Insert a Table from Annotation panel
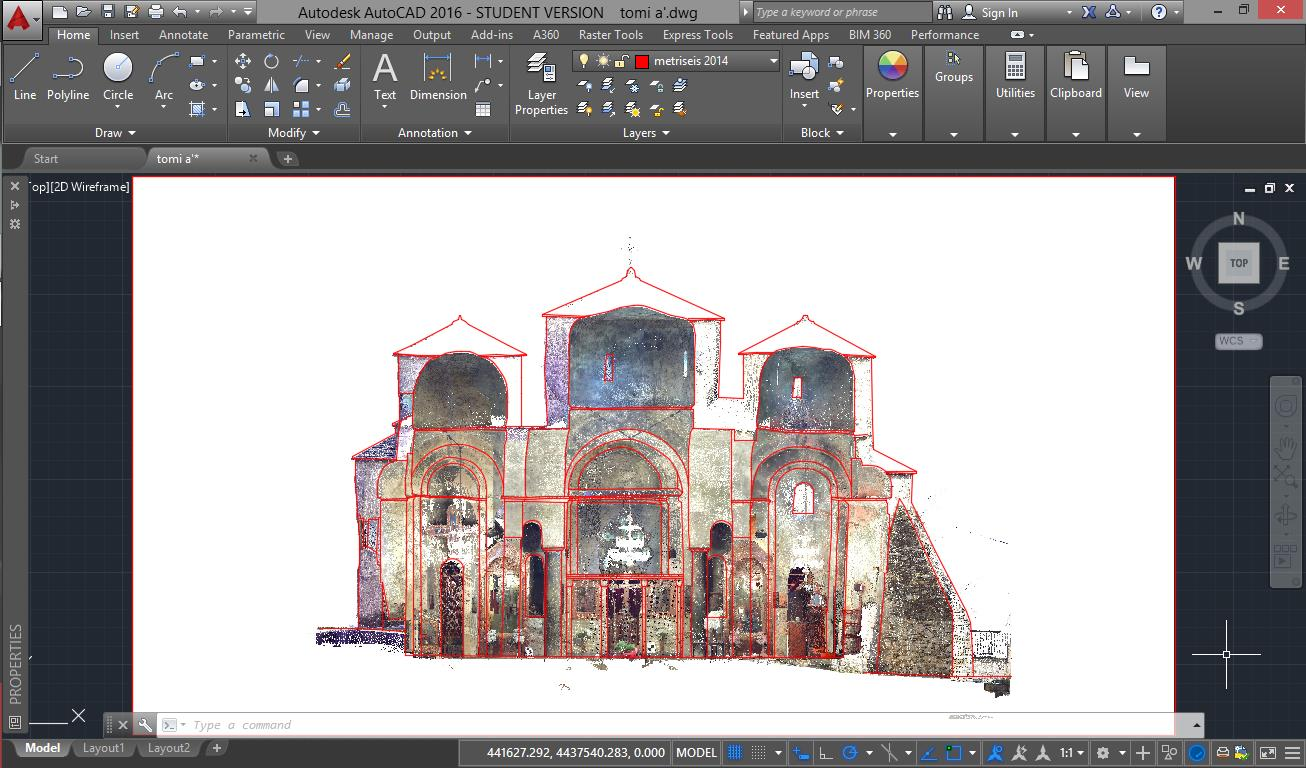1306x768 pixels. point(483,109)
